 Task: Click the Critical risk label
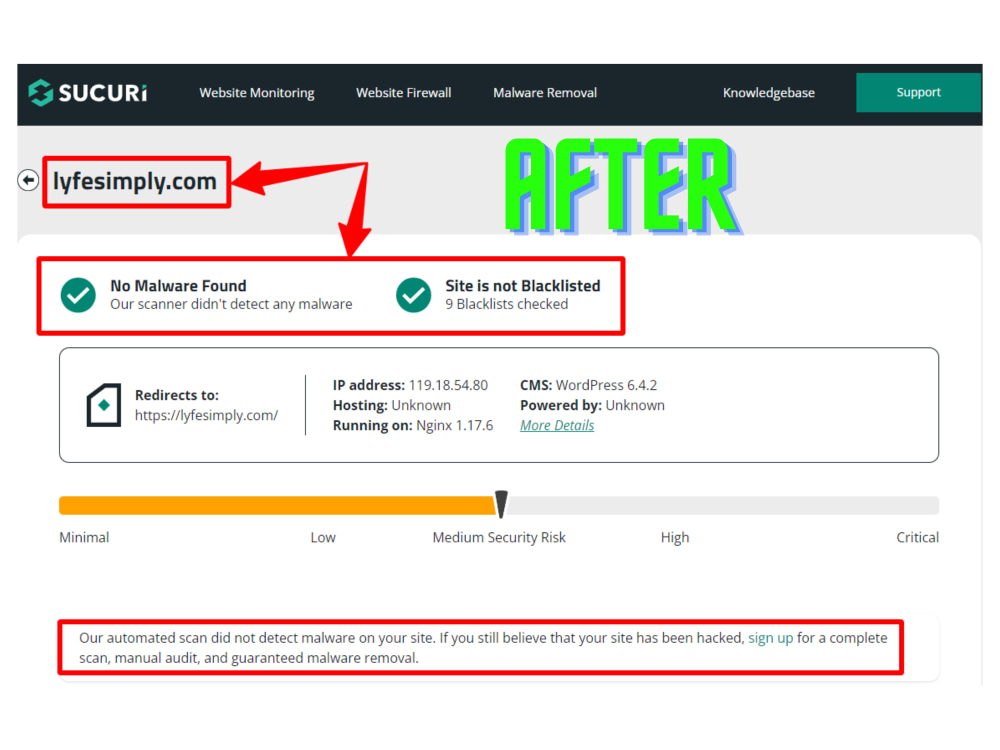[917, 538]
